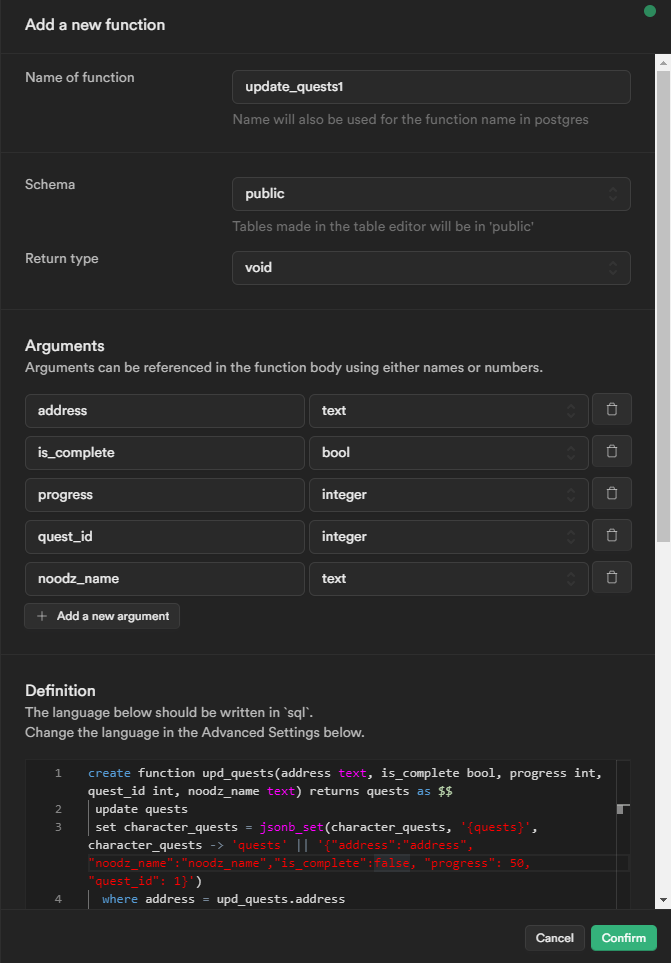This screenshot has height=963, width=671.
Task: Remove the is_complete argument via trash icon
Action: coord(611,452)
